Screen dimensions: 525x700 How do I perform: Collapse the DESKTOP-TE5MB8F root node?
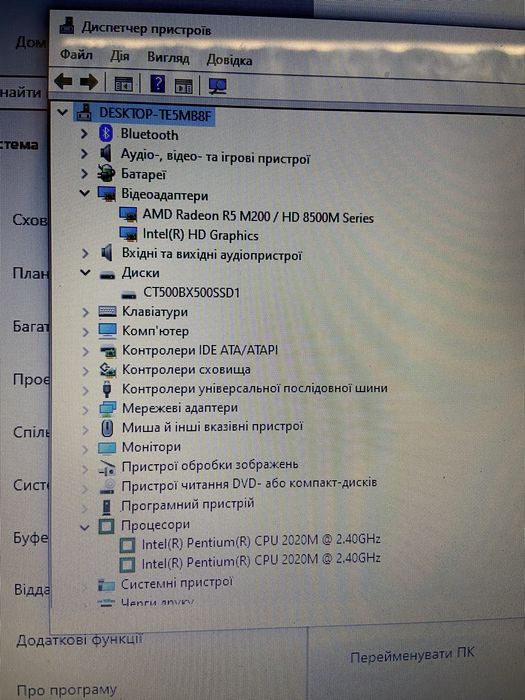click(62, 112)
